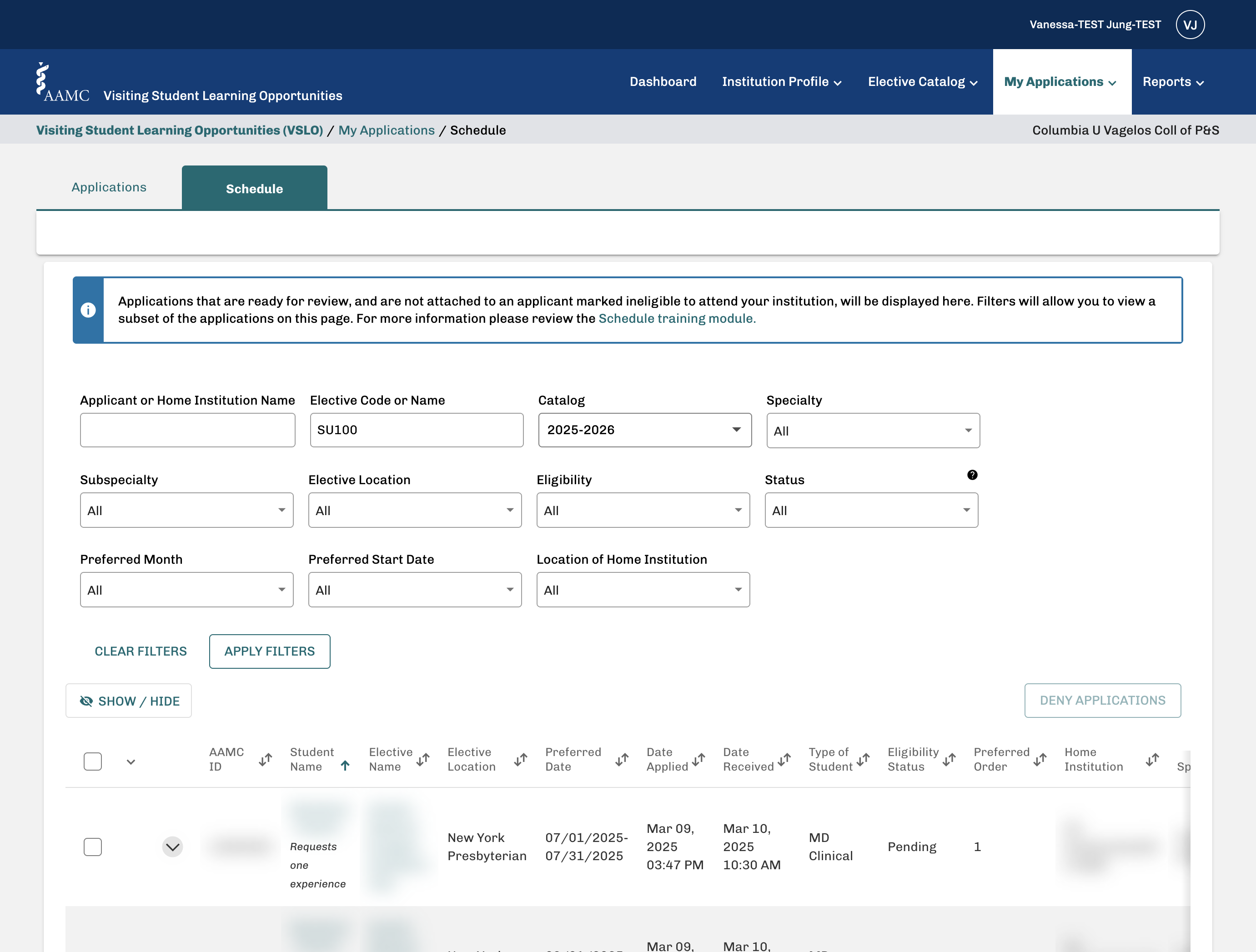
Task: Open the Elective Location dropdown
Action: click(415, 510)
